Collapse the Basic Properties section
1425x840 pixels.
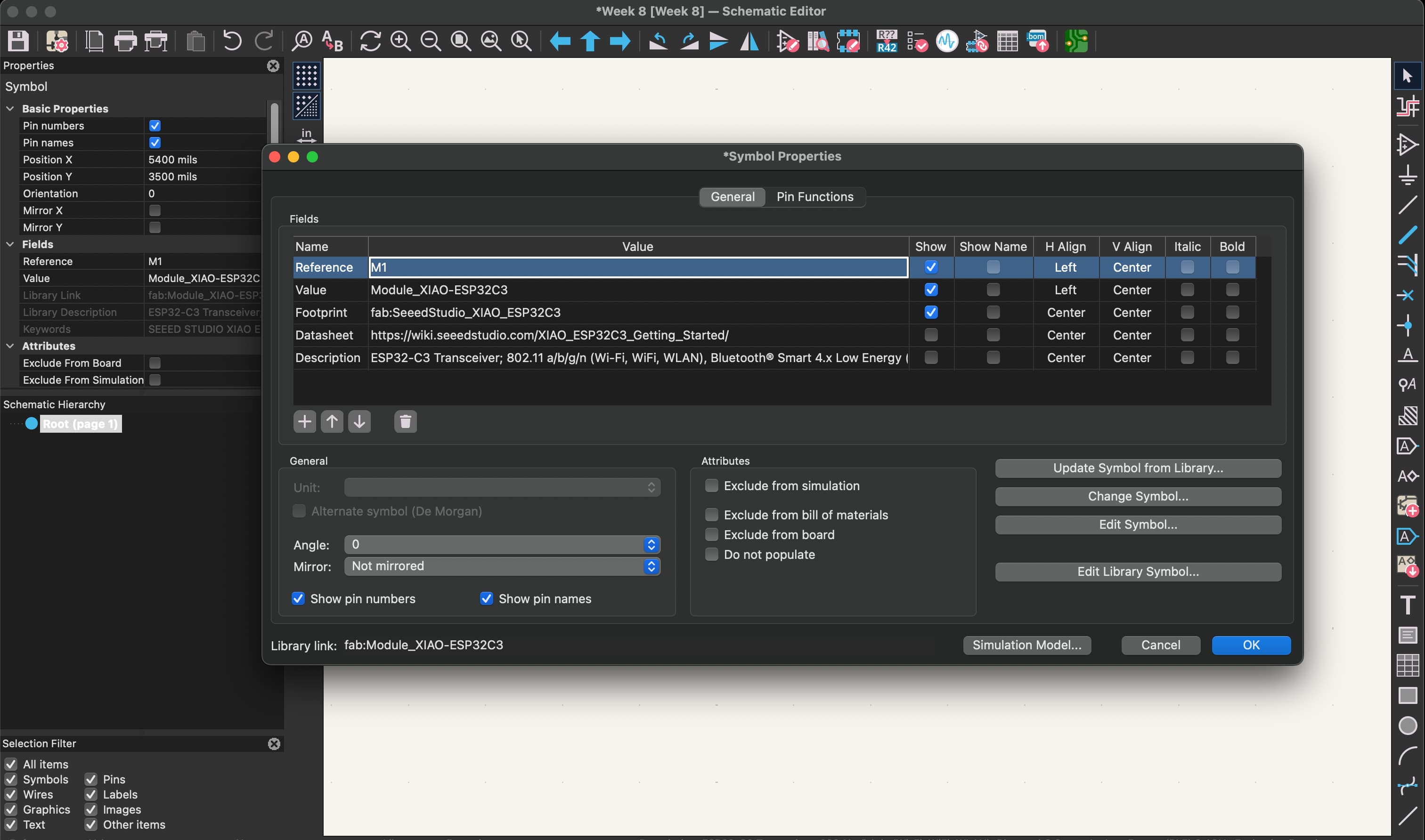coord(10,109)
